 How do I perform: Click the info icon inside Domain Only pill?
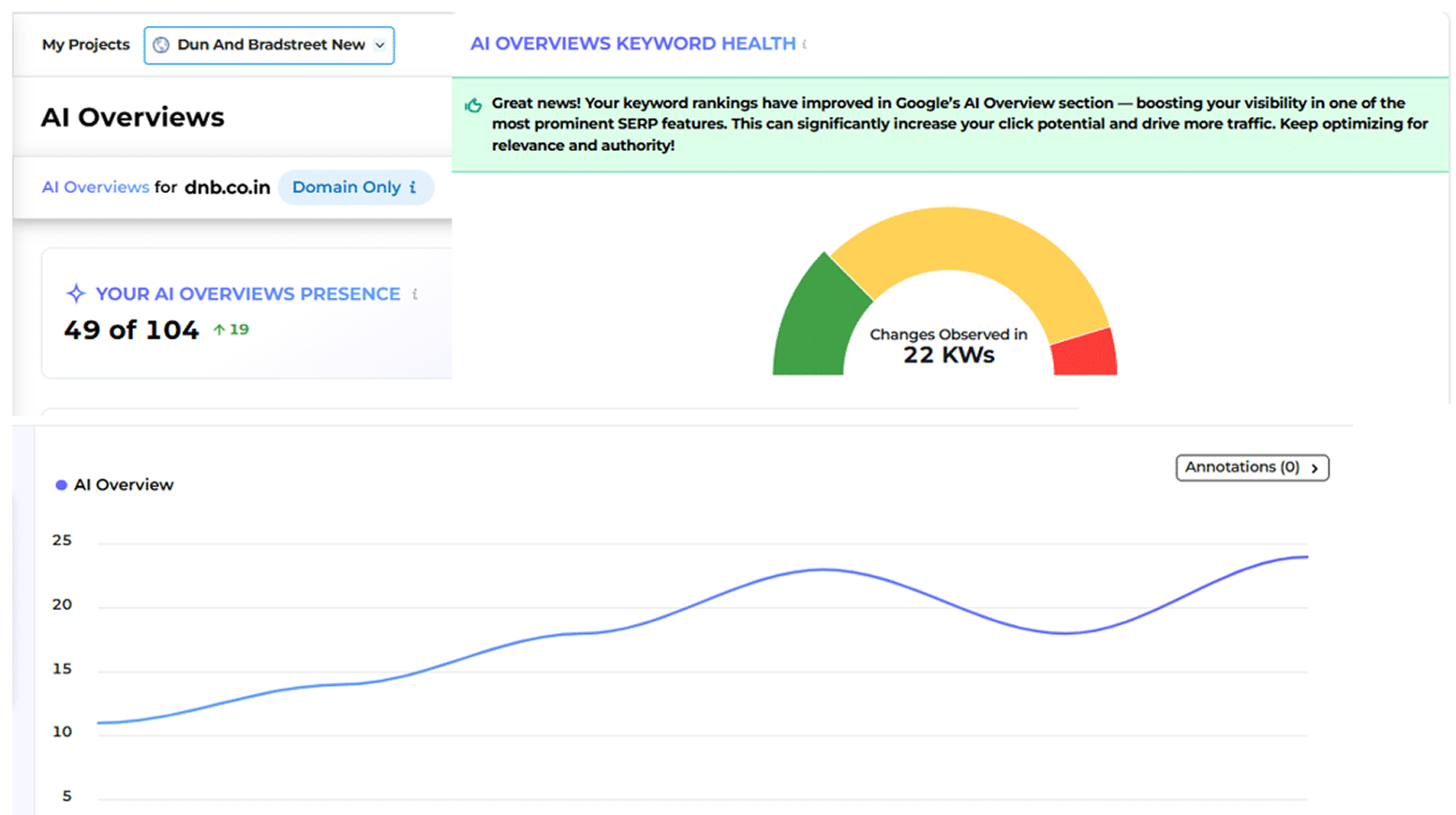pyautogui.click(x=412, y=187)
